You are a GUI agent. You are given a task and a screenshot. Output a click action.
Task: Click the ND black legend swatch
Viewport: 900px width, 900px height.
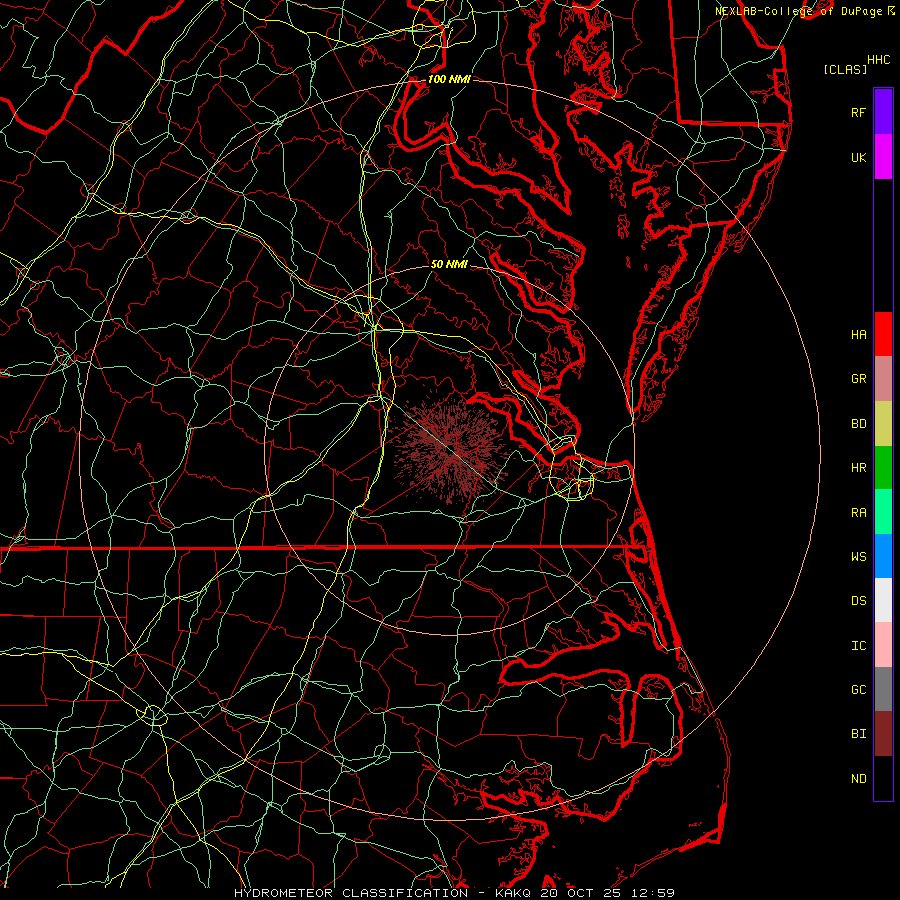[x=883, y=778]
